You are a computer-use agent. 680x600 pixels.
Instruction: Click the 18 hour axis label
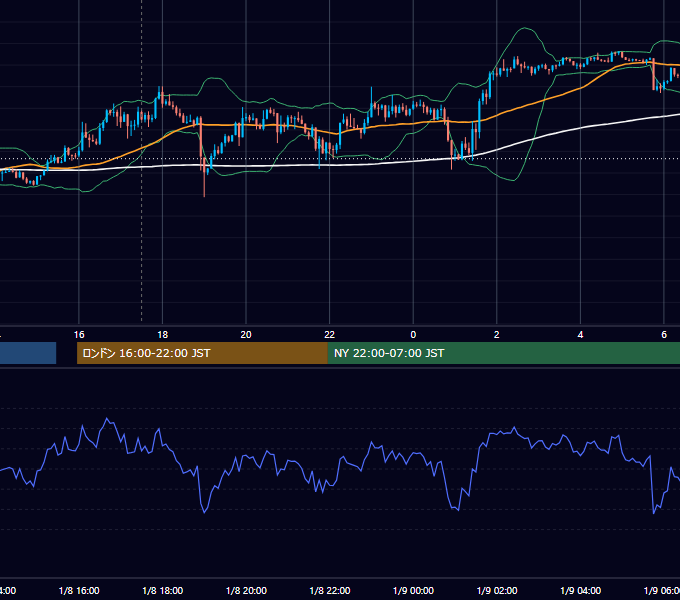pyautogui.click(x=163, y=335)
